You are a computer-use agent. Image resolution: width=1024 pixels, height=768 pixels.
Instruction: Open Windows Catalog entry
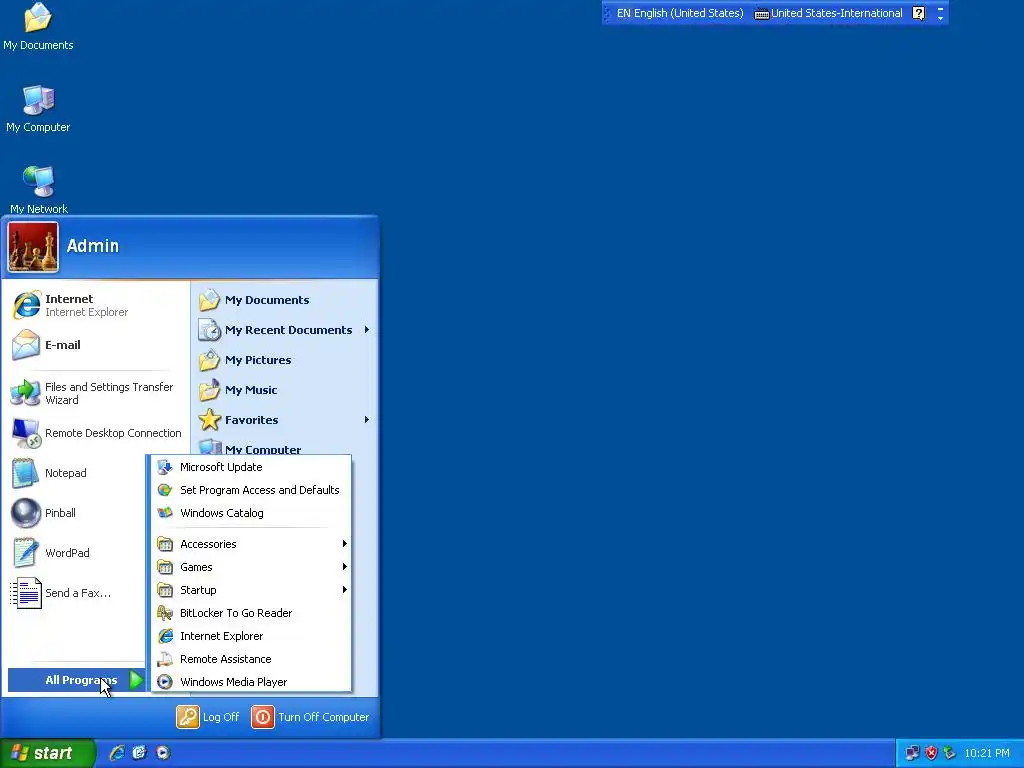pos(251,513)
